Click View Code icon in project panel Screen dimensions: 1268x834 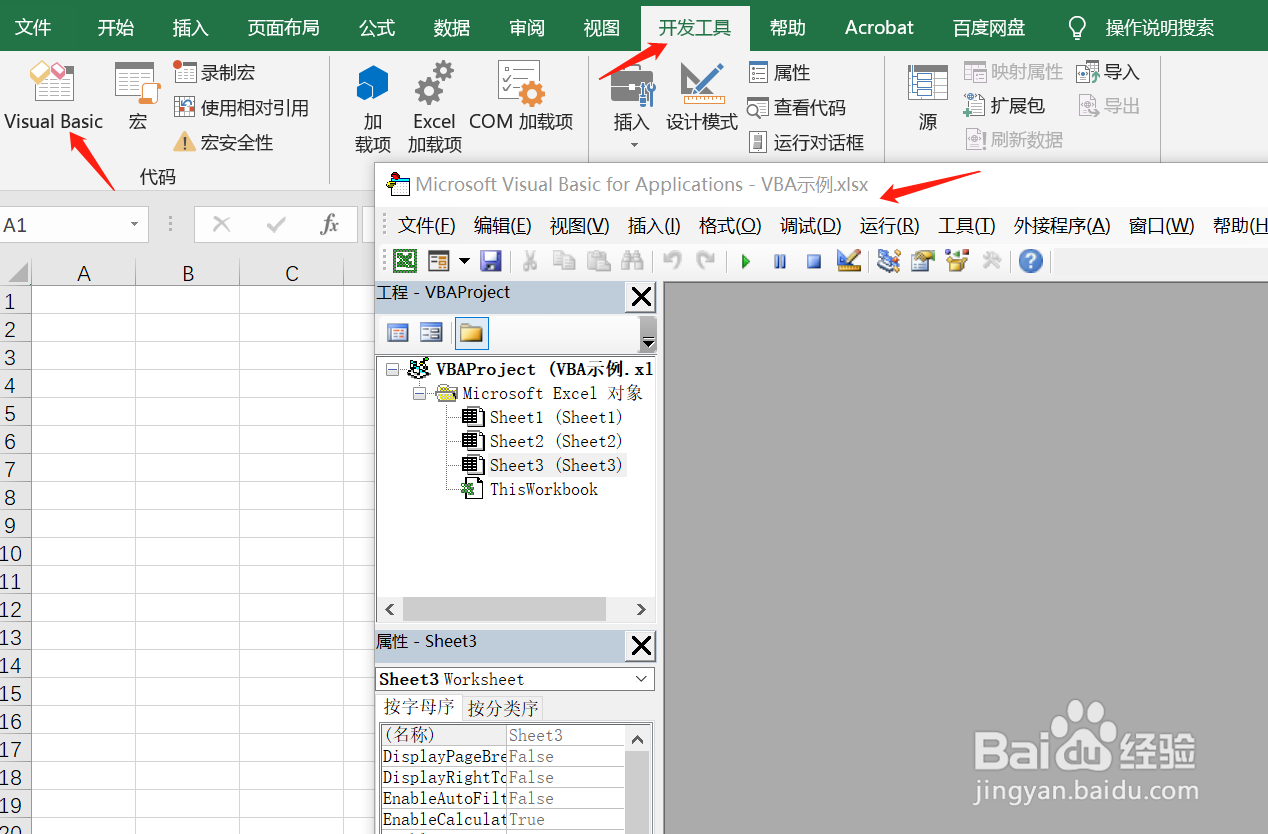(x=398, y=333)
